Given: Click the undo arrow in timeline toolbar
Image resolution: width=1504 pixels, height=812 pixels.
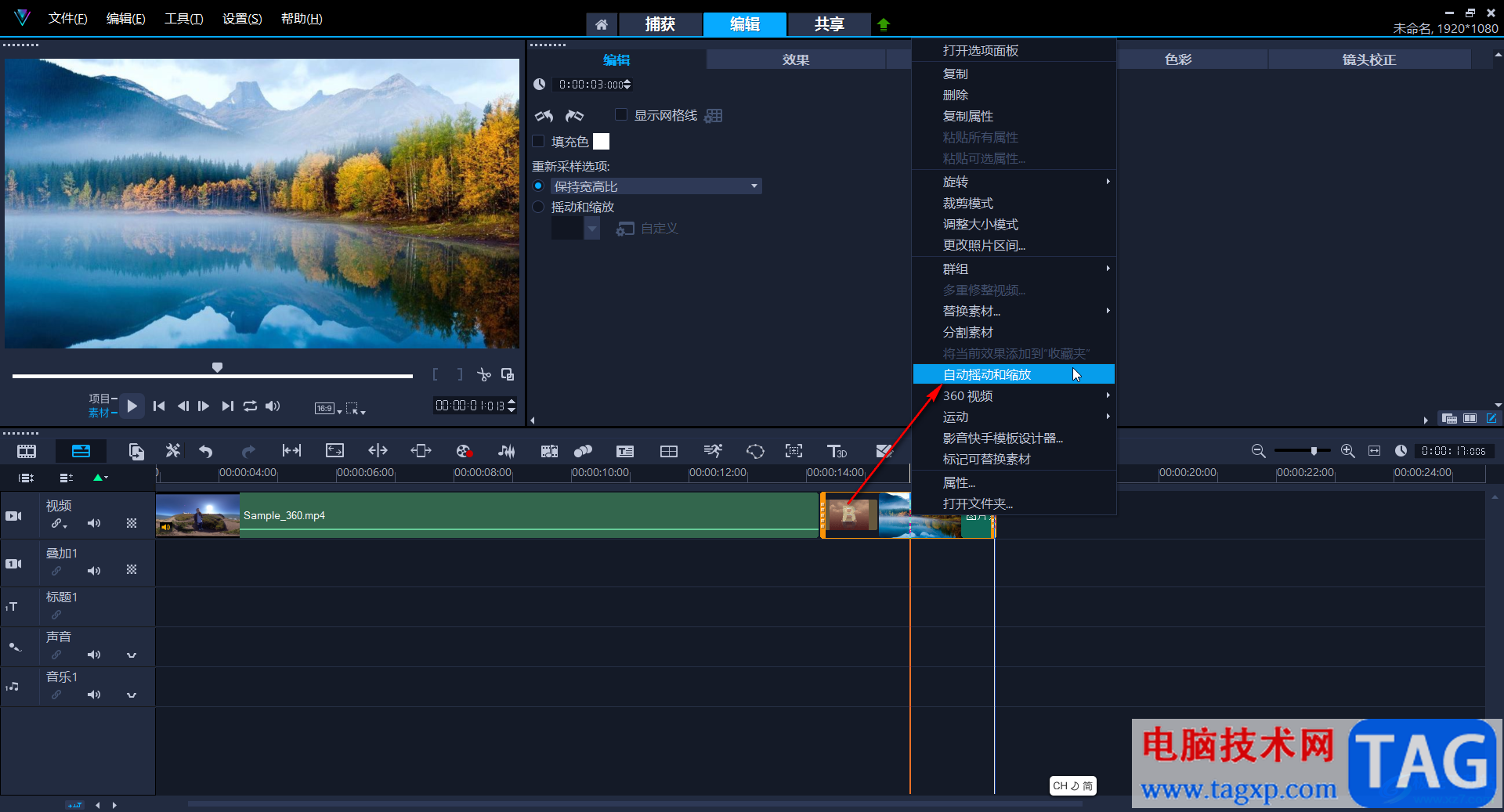Looking at the screenshot, I should 206,451.
